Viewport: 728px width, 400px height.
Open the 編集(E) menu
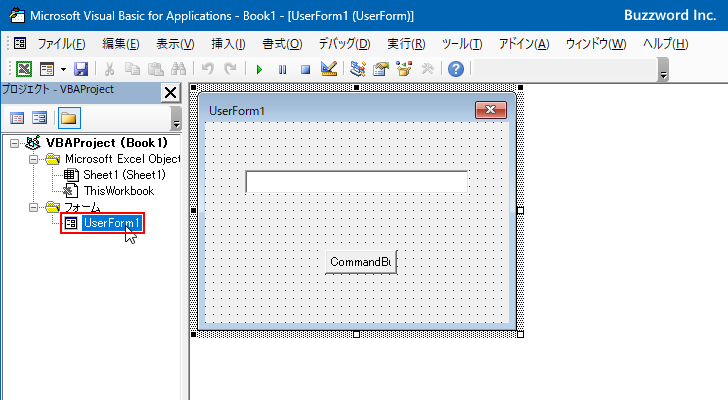point(121,44)
